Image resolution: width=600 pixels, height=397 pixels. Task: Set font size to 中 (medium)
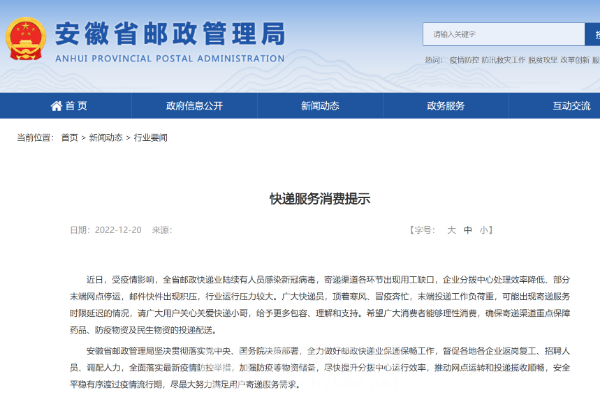(x=468, y=230)
